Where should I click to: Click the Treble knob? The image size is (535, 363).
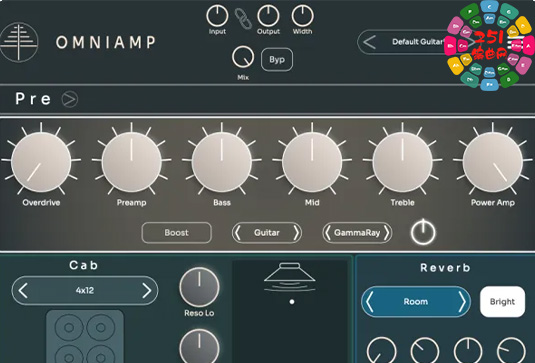pyautogui.click(x=402, y=162)
